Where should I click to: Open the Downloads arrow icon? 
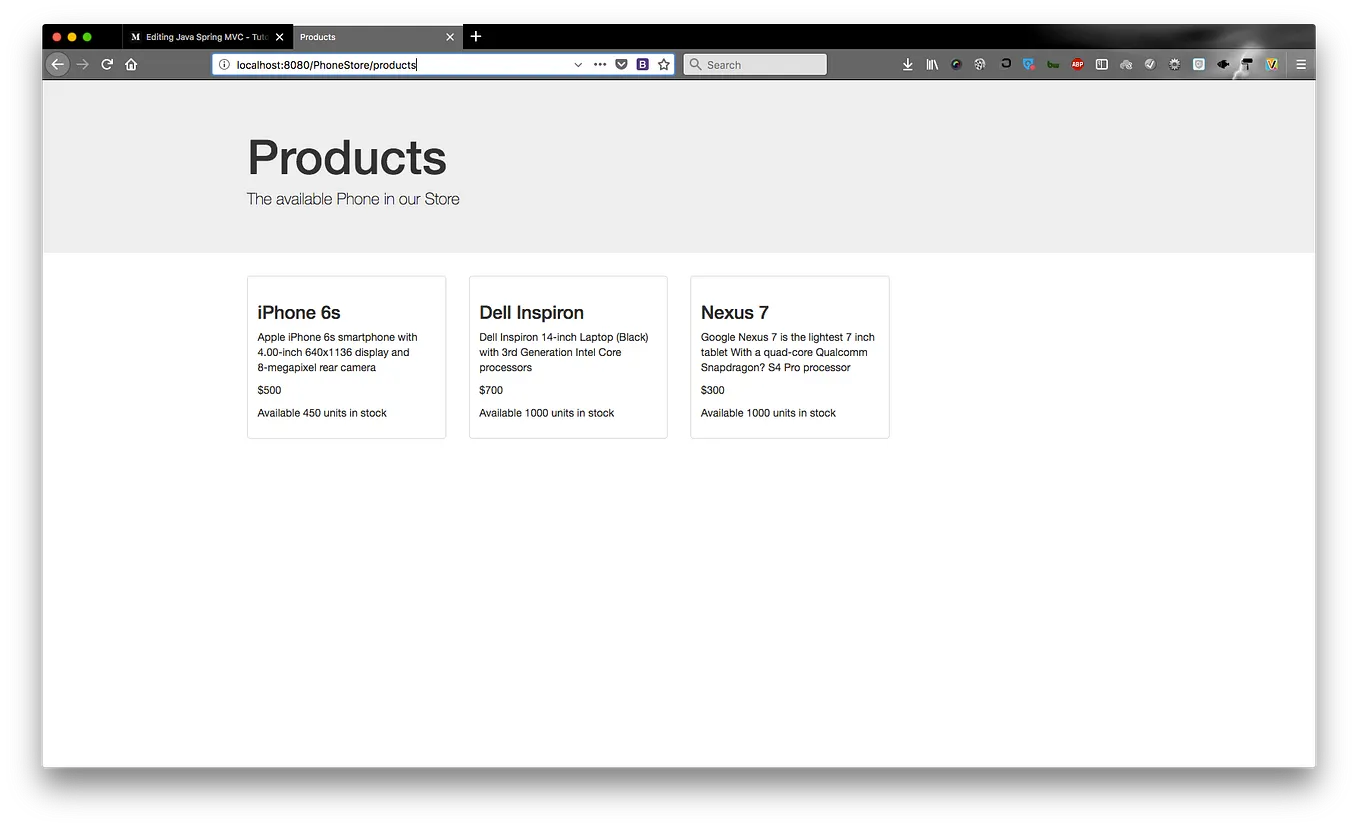pyautogui.click(x=908, y=64)
